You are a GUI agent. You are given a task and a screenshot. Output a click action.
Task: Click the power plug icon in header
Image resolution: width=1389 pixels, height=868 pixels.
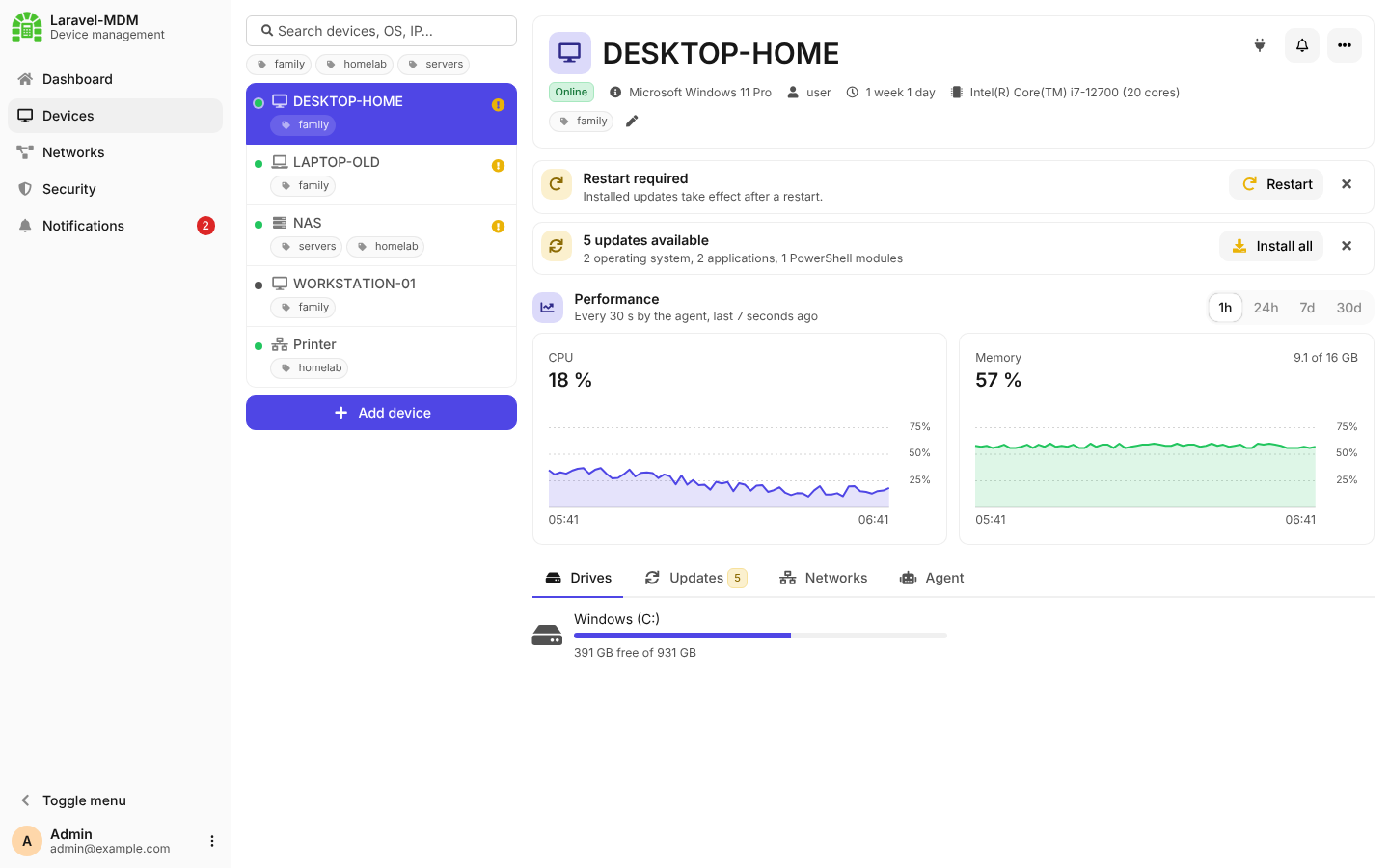pyautogui.click(x=1259, y=45)
